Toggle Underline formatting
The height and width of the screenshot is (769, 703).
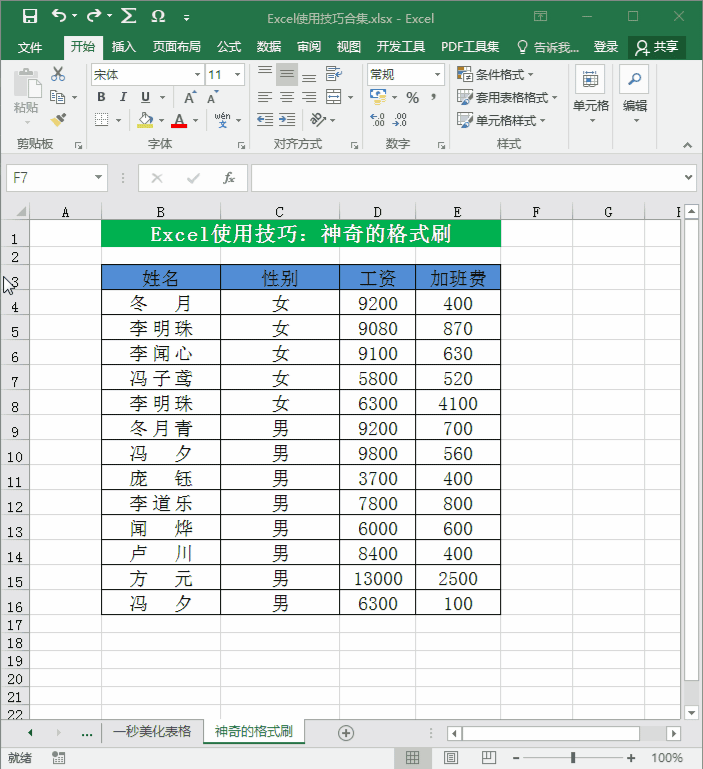click(145, 97)
